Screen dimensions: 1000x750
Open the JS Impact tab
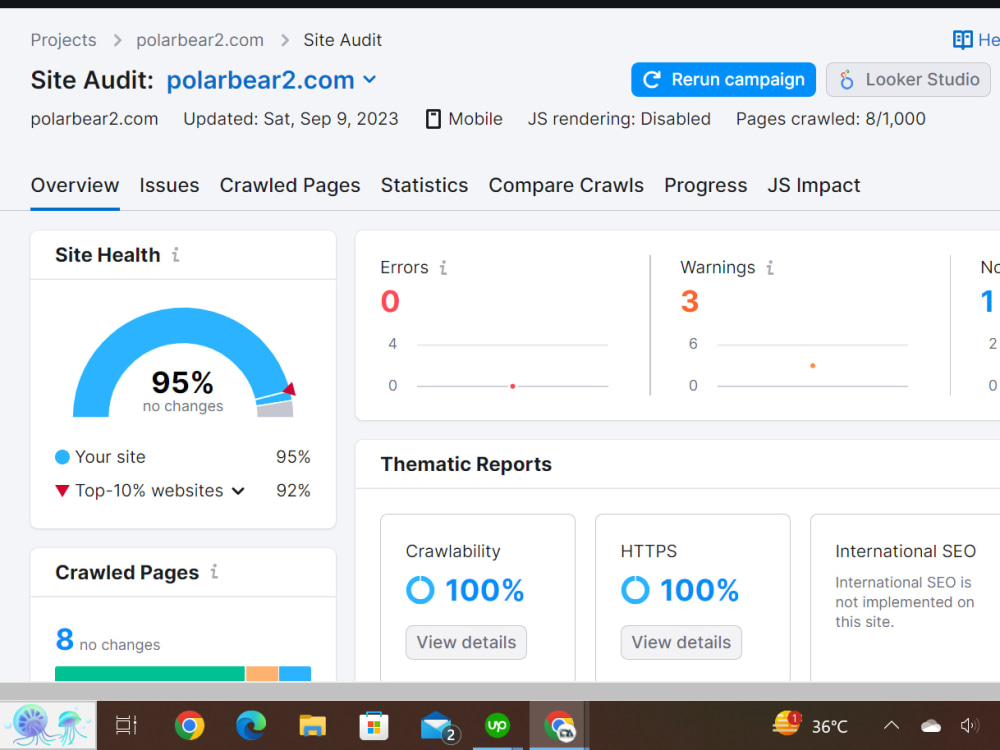pos(814,186)
